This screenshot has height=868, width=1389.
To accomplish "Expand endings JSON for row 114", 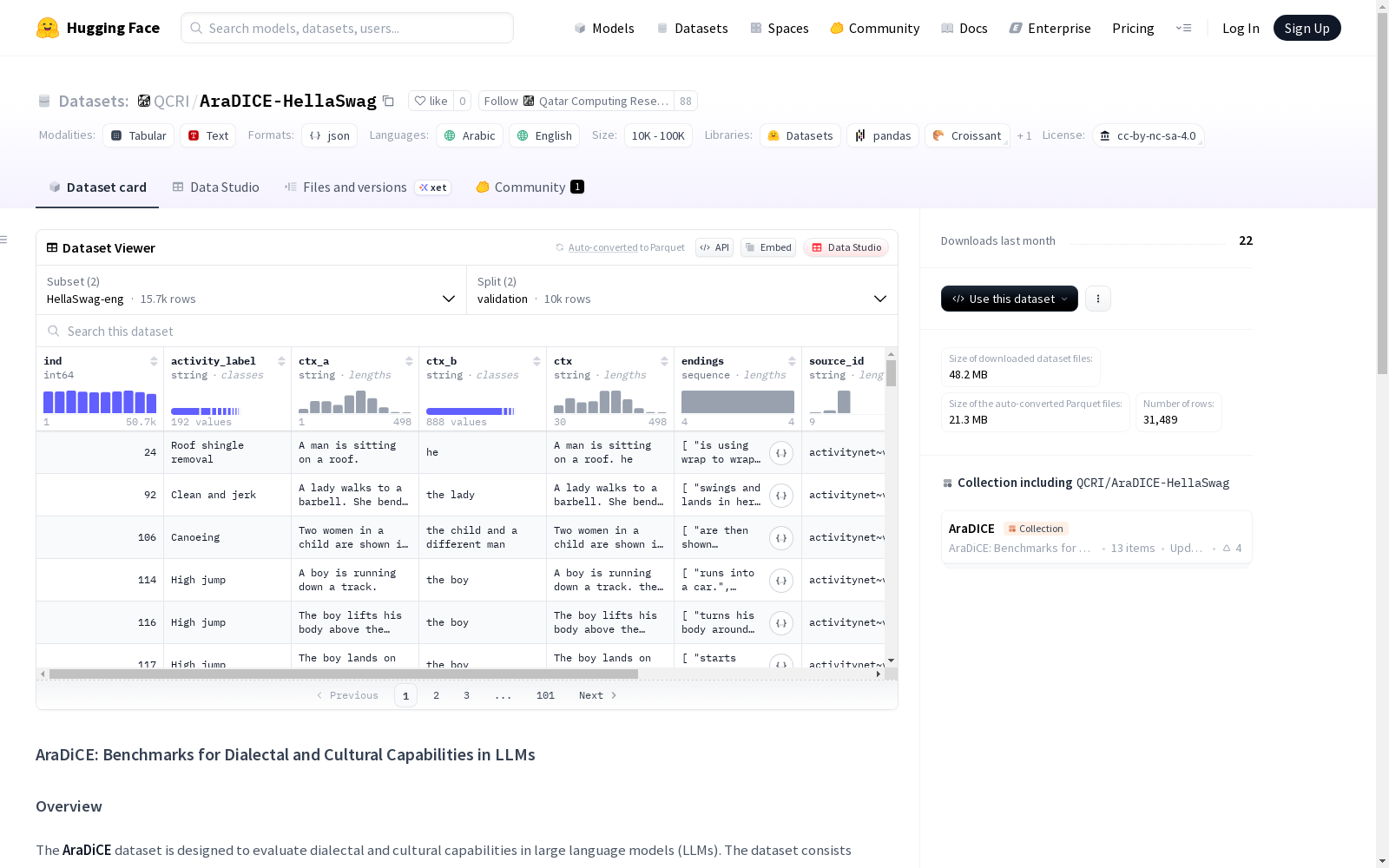I will (x=781, y=581).
